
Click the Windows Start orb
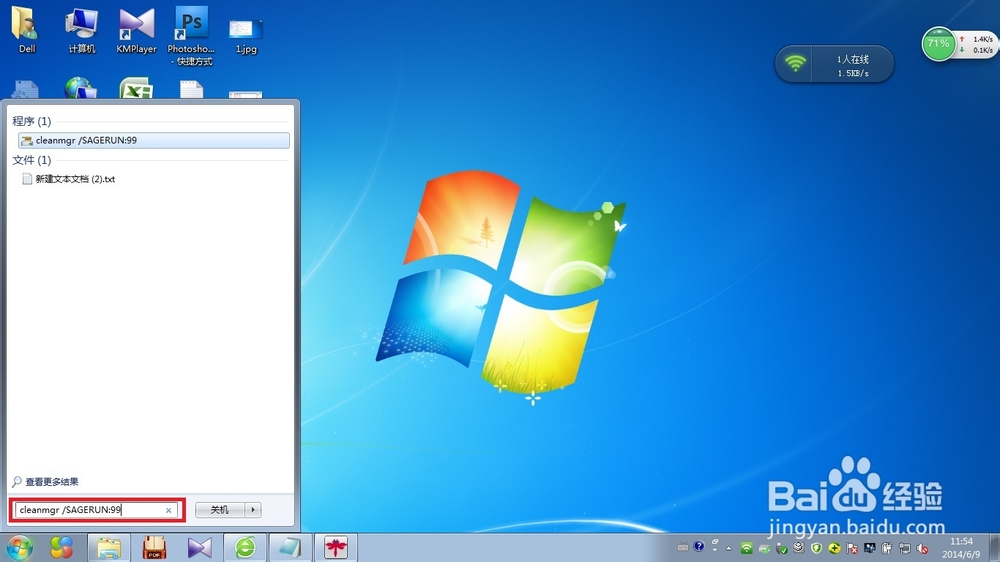point(20,547)
